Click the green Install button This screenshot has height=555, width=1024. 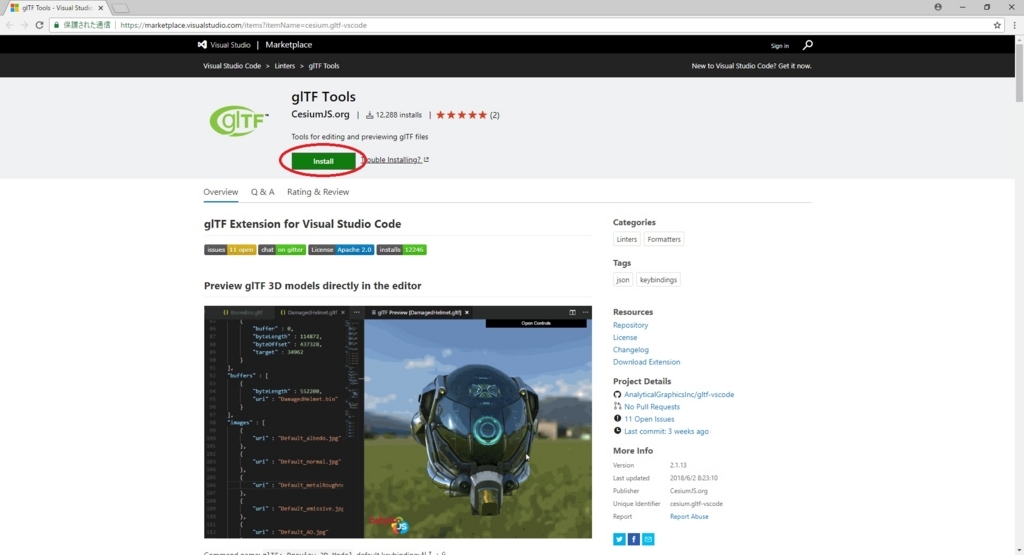pos(323,161)
